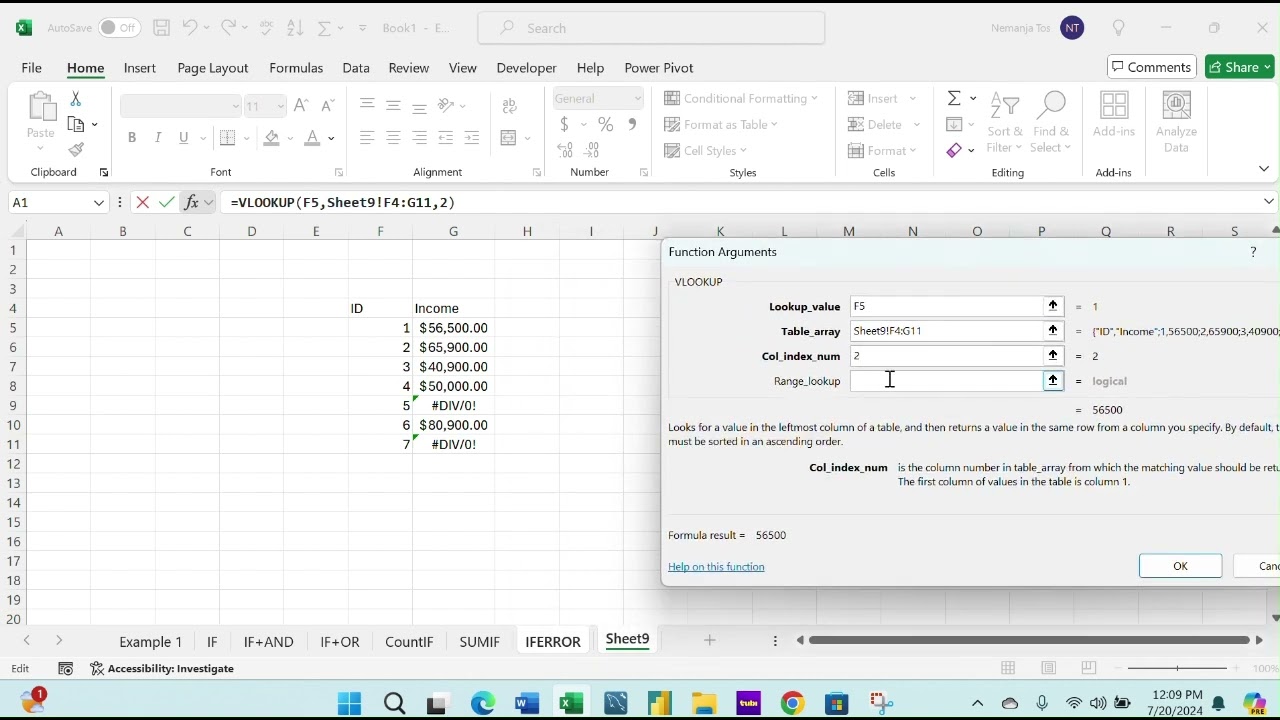Toggle Italic formatting
The image size is (1280, 720).
(x=158, y=138)
